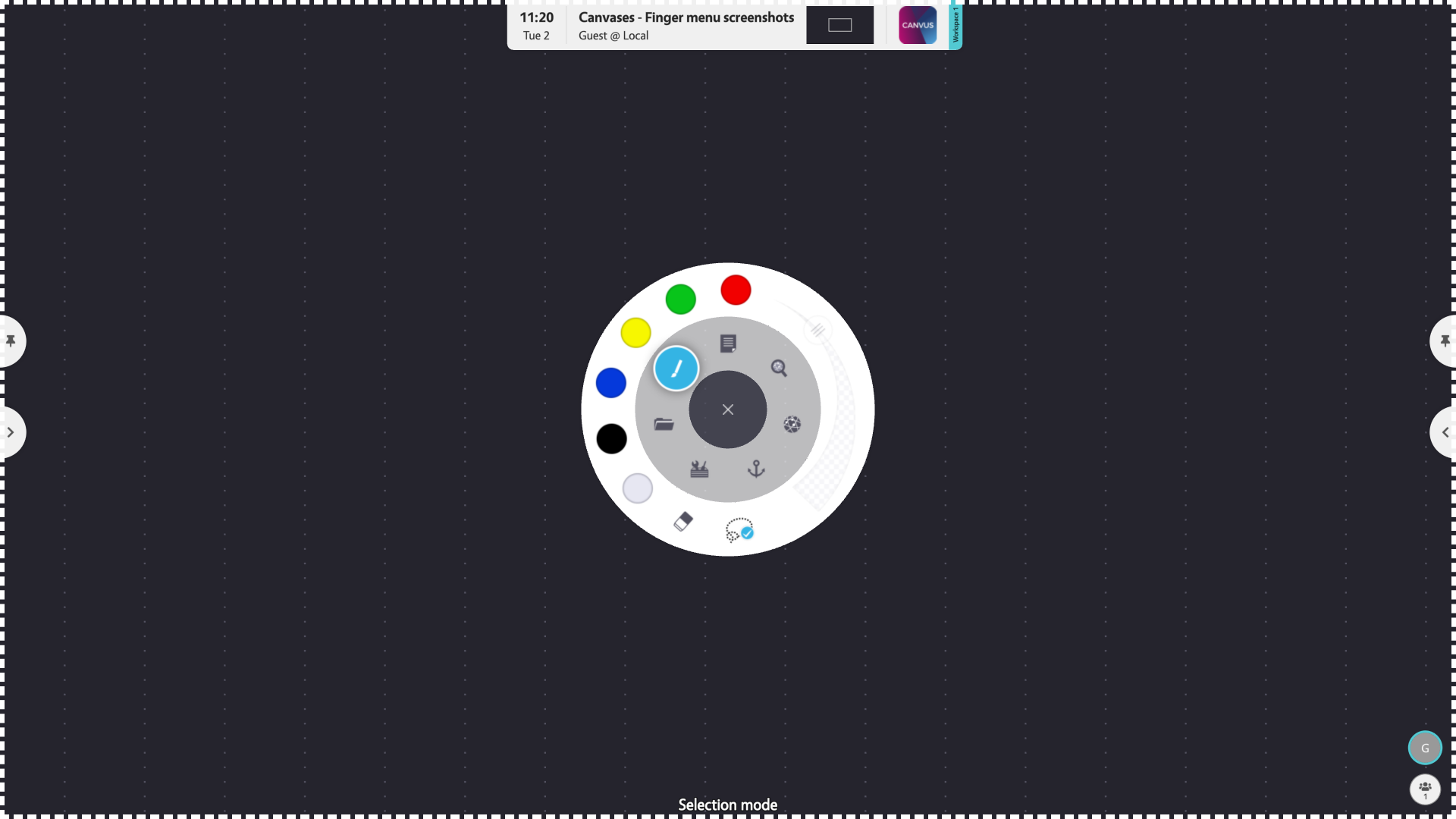
Task: Expand the left side panel arrow
Action: [x=11, y=432]
